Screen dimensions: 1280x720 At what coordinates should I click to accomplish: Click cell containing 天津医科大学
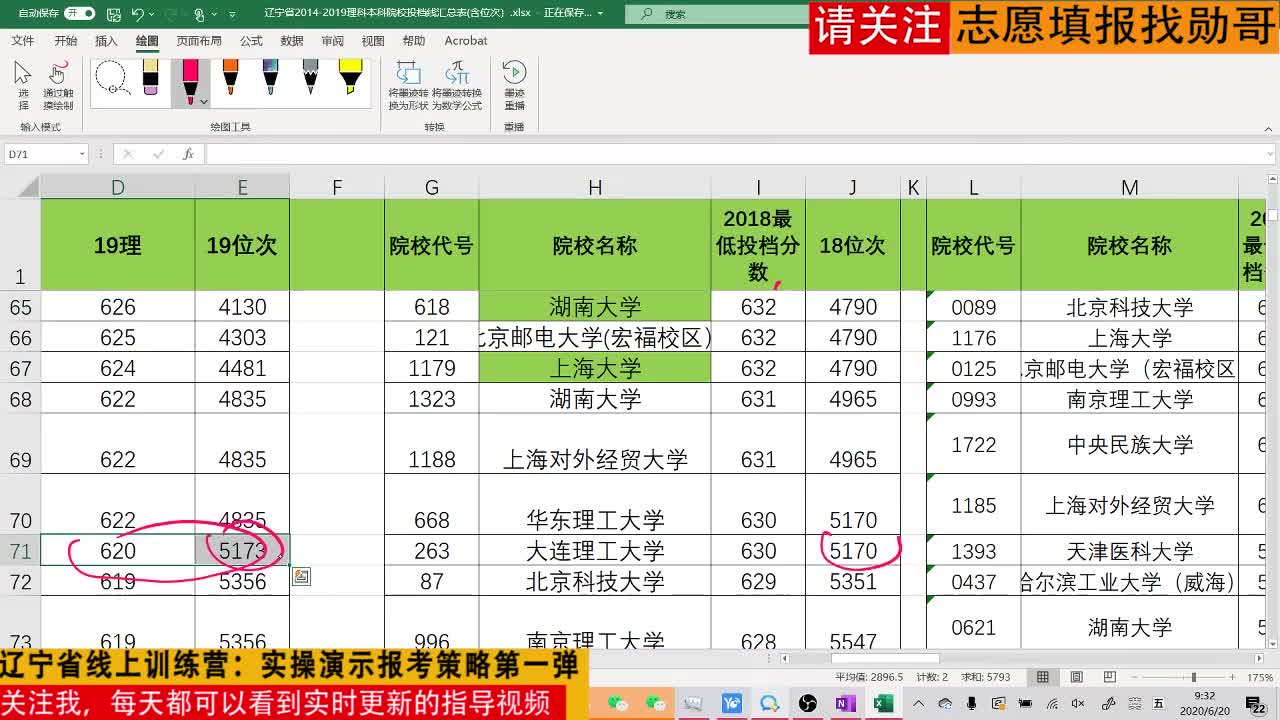pos(1129,551)
